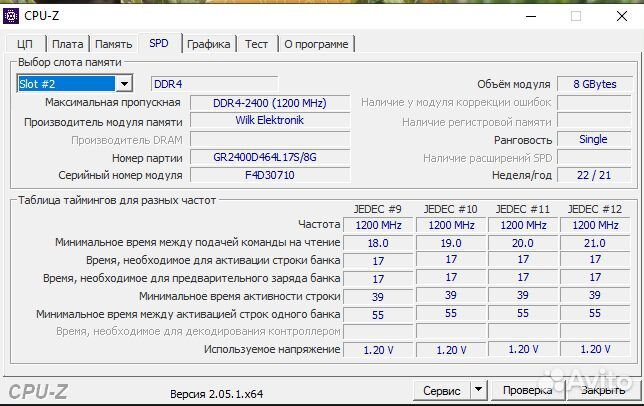This screenshot has width=644, height=406.
Task: Click the Single rank value
Action: pos(594,139)
